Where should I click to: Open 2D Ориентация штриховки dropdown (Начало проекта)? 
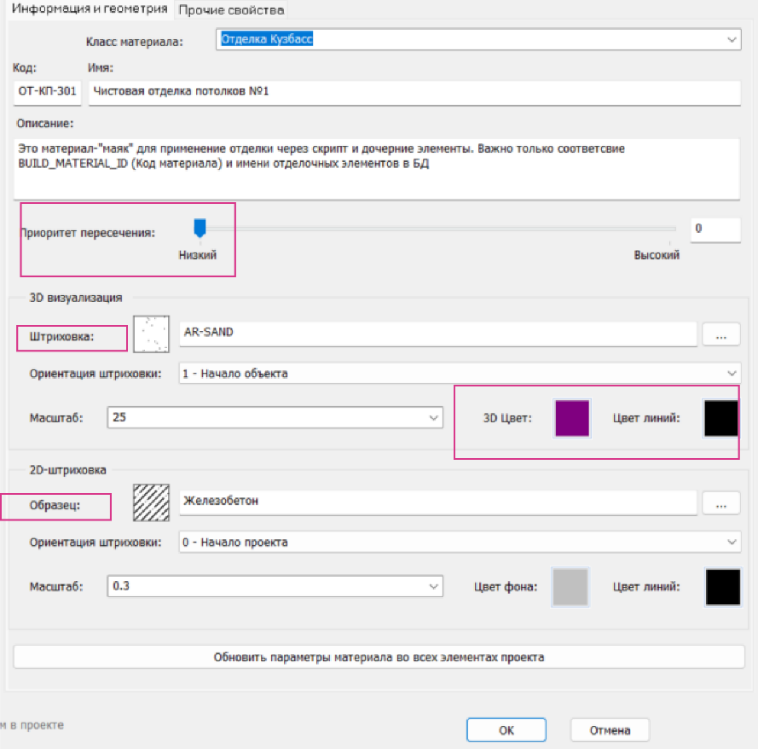tap(460, 542)
